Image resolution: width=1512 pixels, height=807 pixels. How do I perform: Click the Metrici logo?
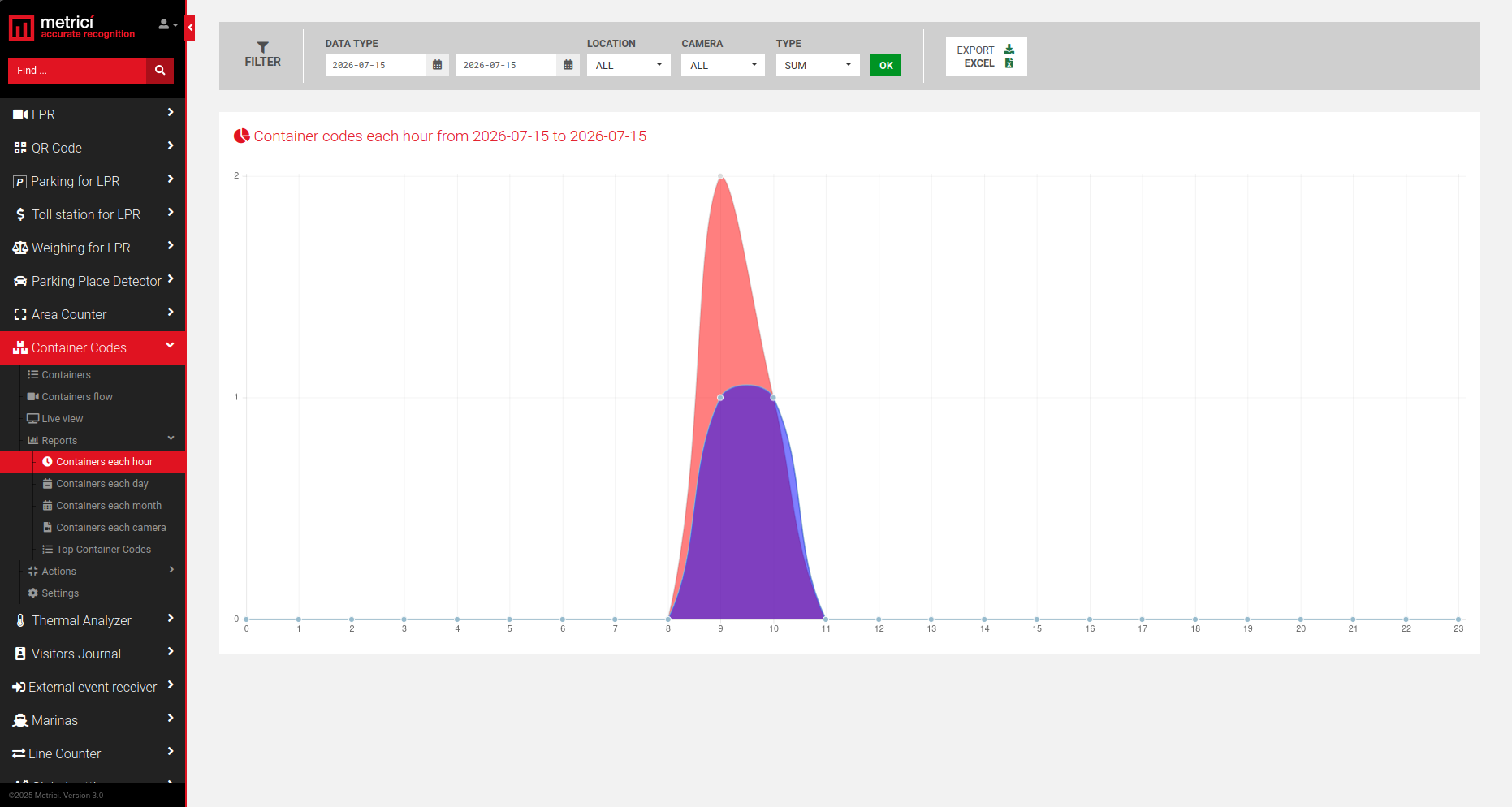(71, 27)
